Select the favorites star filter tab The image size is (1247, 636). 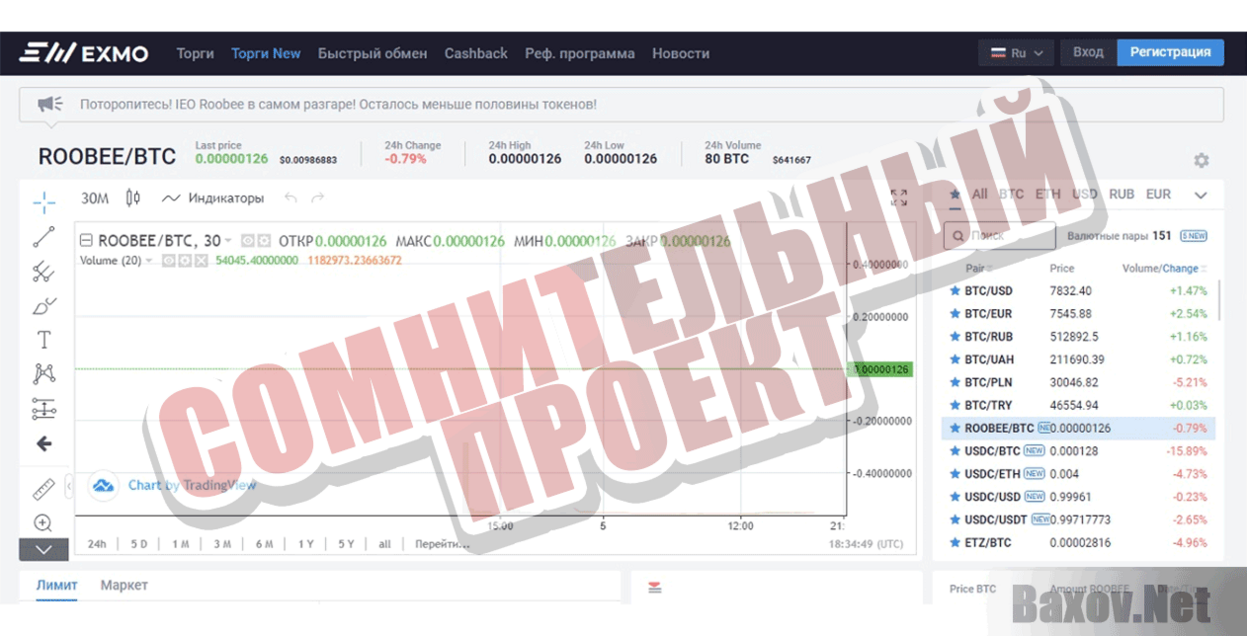pos(955,194)
